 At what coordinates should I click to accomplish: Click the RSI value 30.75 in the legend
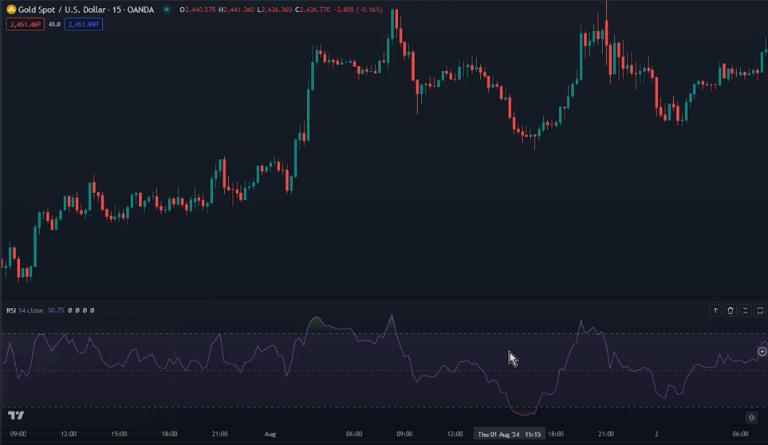[55, 310]
